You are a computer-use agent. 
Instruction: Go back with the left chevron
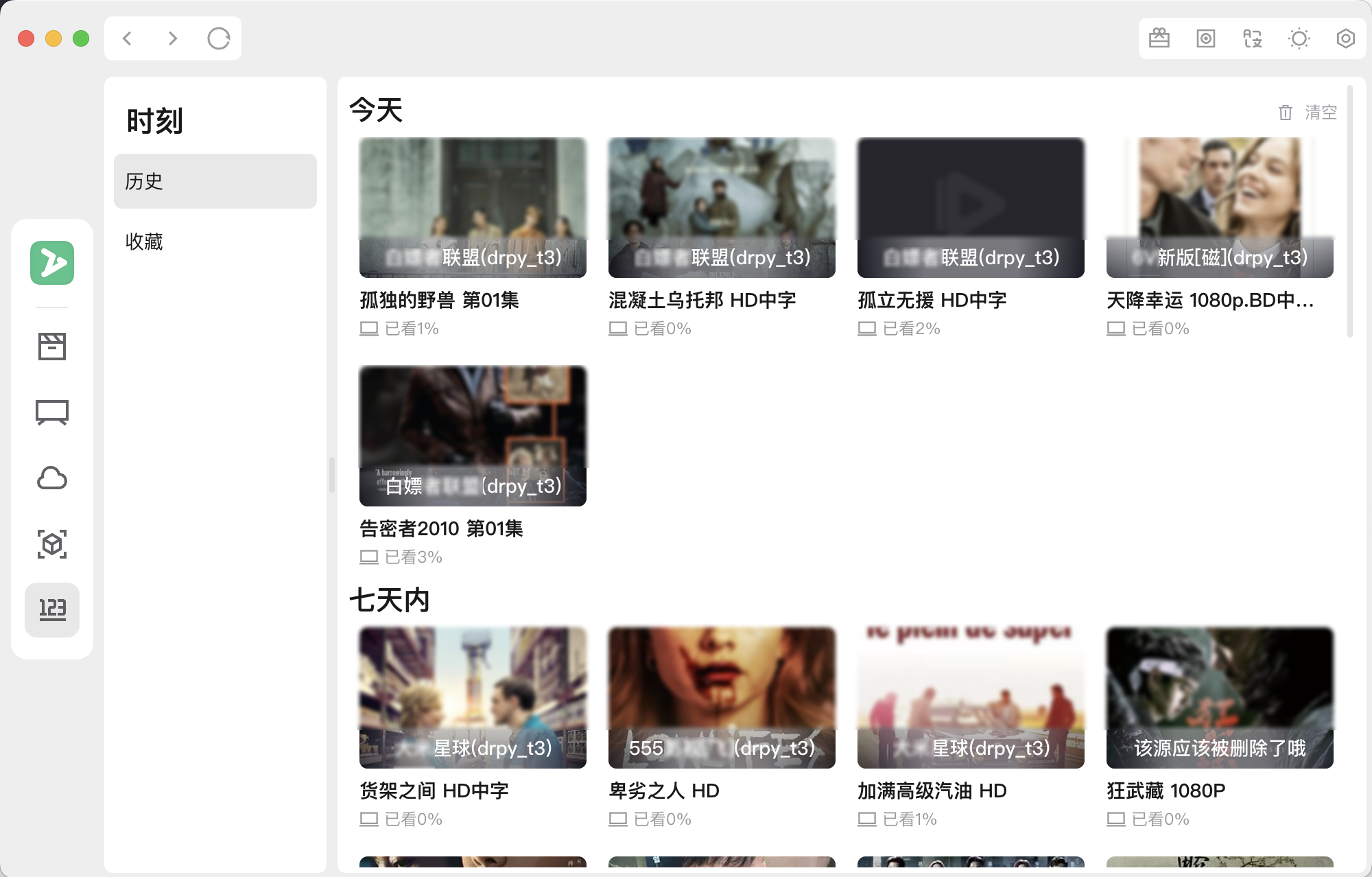point(127,38)
